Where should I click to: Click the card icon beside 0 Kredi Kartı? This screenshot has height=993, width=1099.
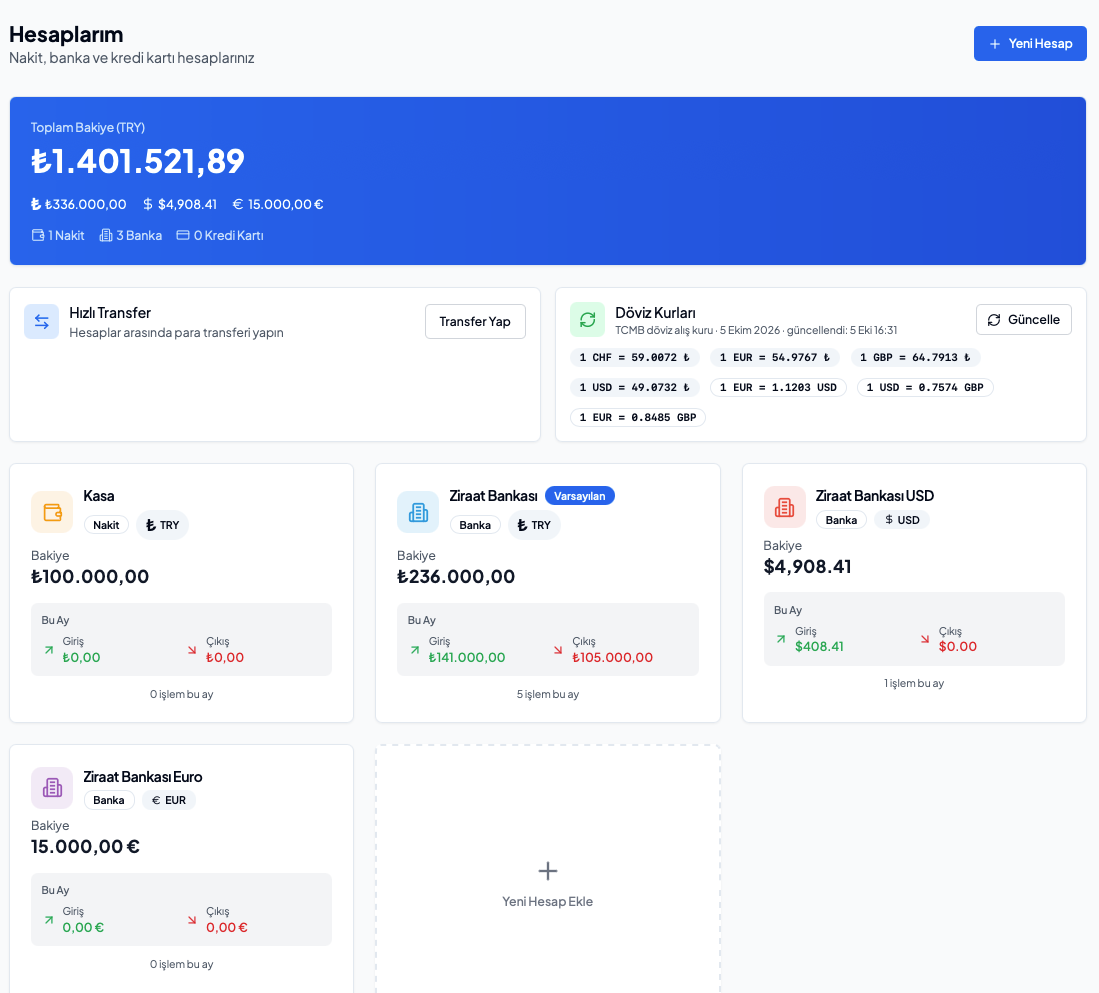[183, 235]
